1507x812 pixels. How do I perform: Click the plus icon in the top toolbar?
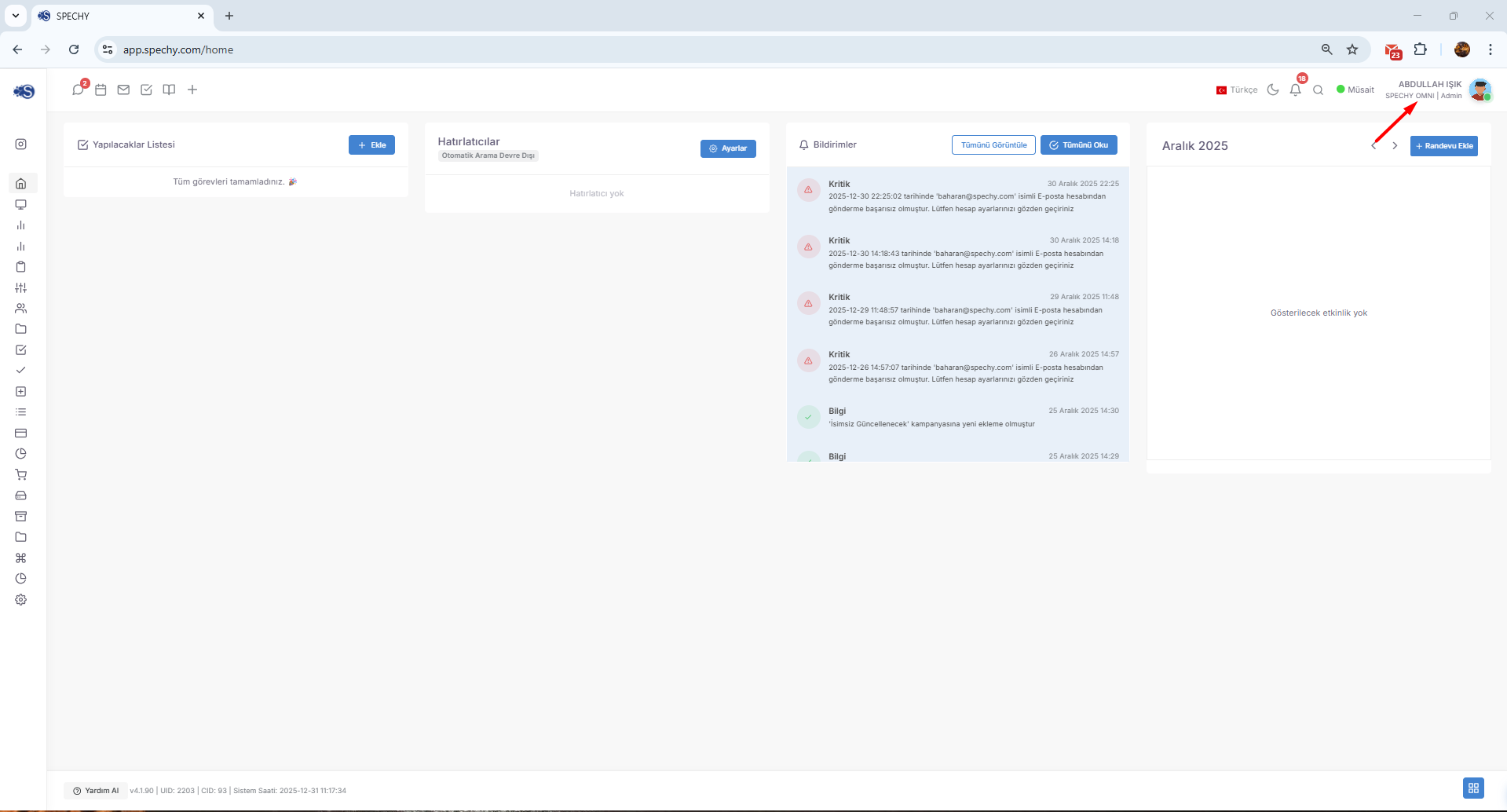[192, 90]
